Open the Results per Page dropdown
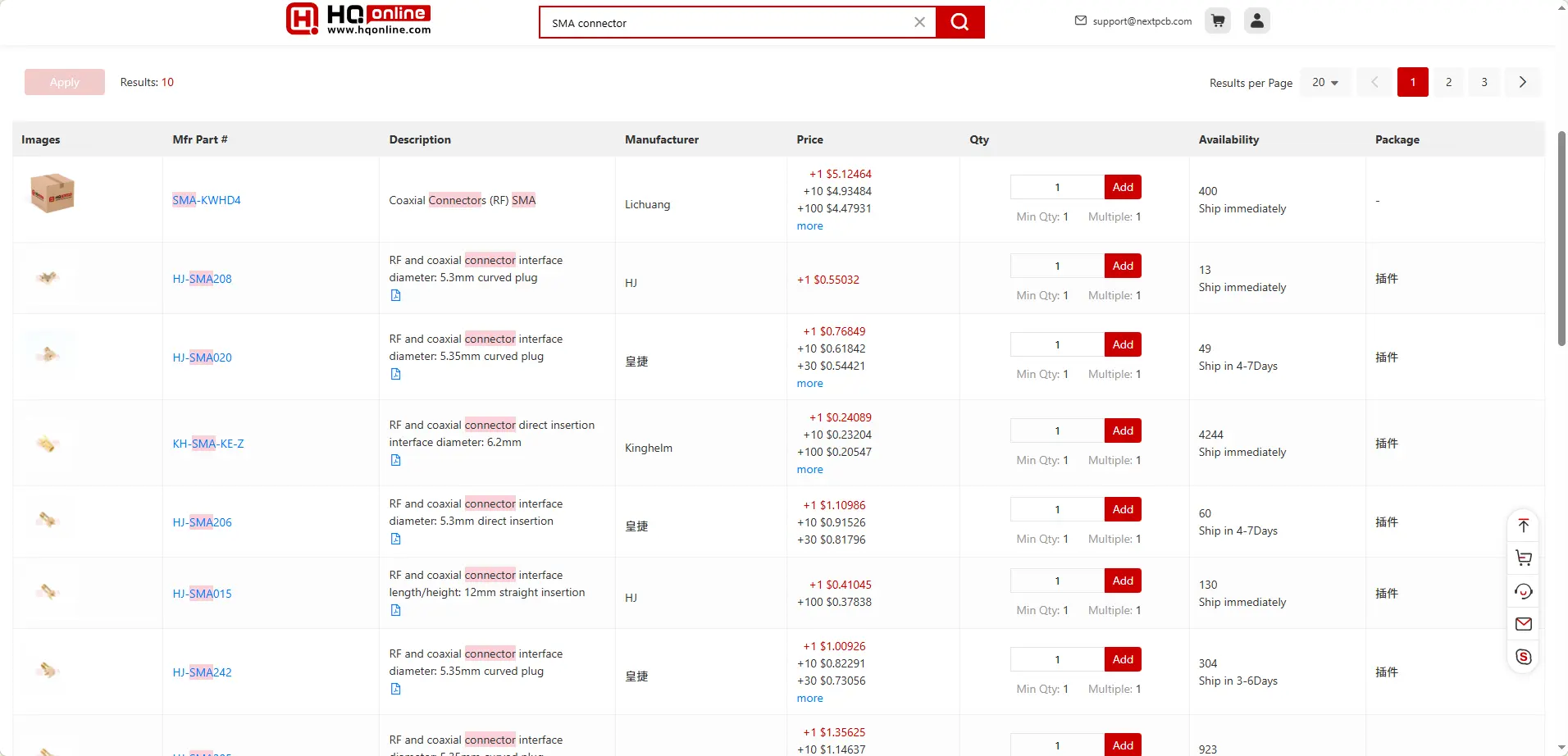The height and width of the screenshot is (756, 1568). (x=1324, y=82)
